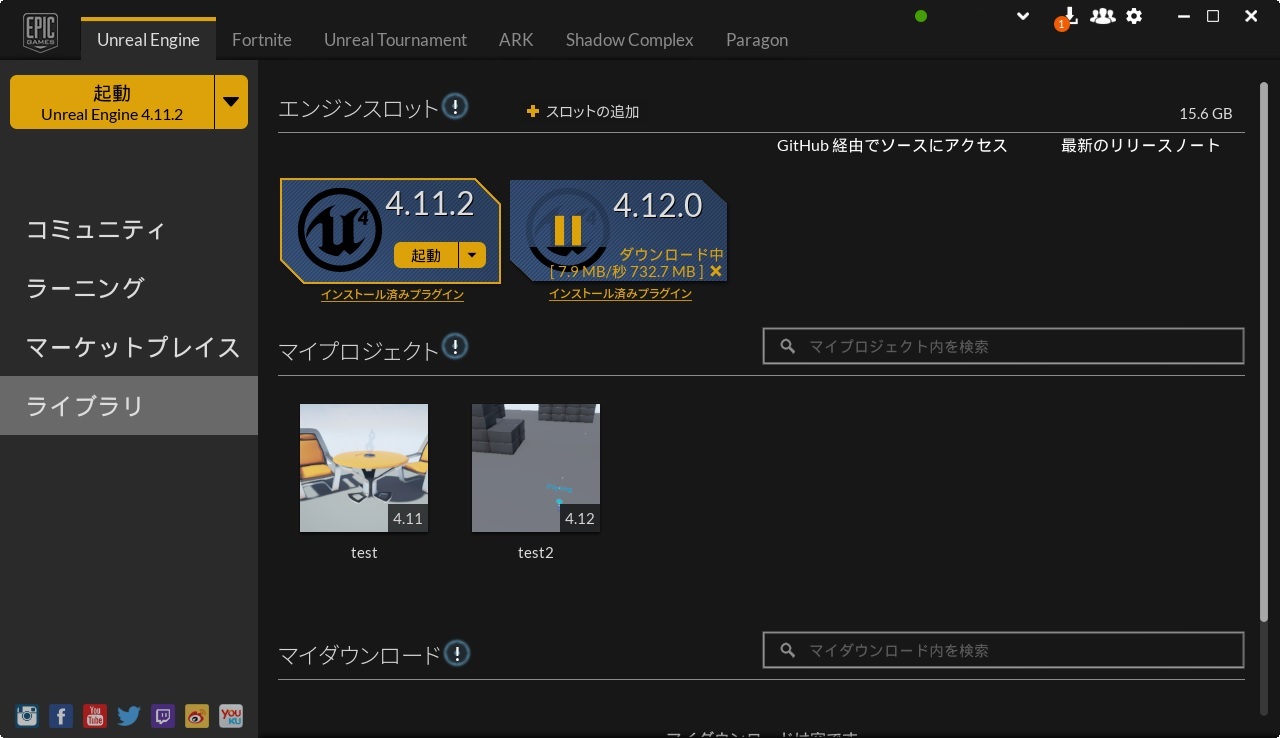Click the vertical scrollbar on the right
Image resolution: width=1280 pixels, height=738 pixels.
[1263, 350]
